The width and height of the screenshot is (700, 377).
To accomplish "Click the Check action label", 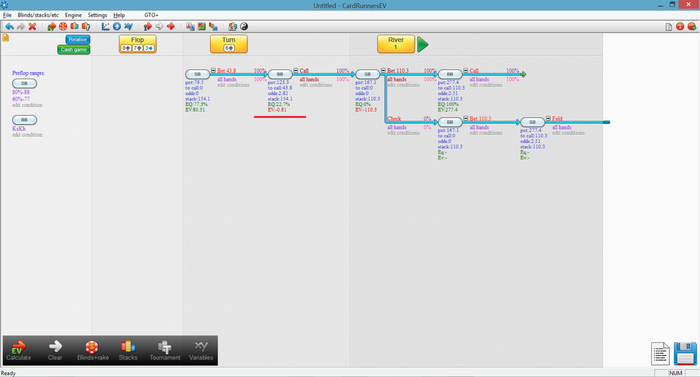I will (x=394, y=119).
